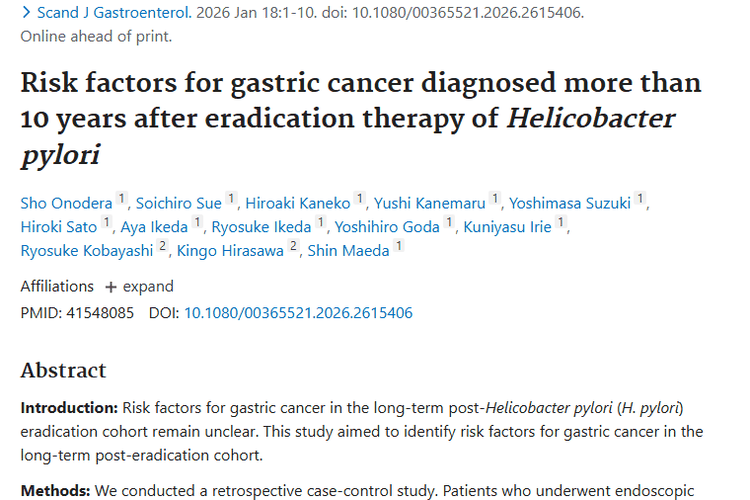Open author Hiroki Sato's link

[x=59, y=227]
